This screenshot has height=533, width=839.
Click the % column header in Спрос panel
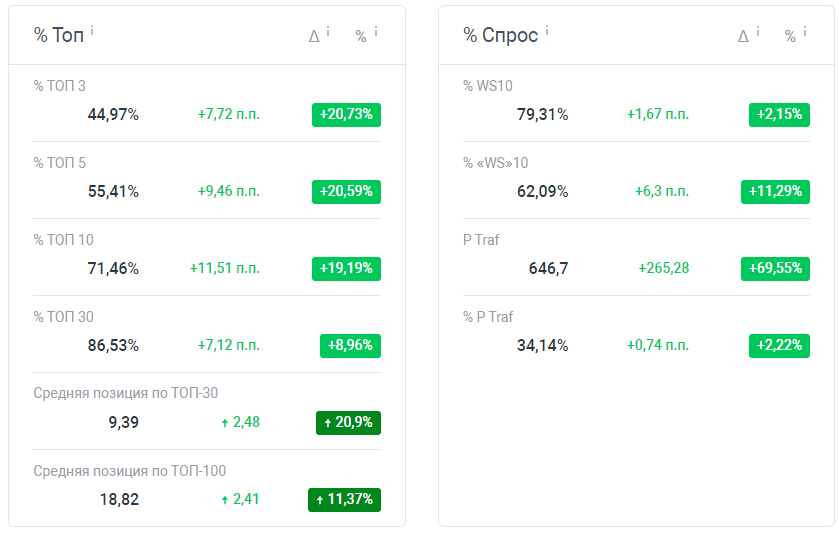790,36
